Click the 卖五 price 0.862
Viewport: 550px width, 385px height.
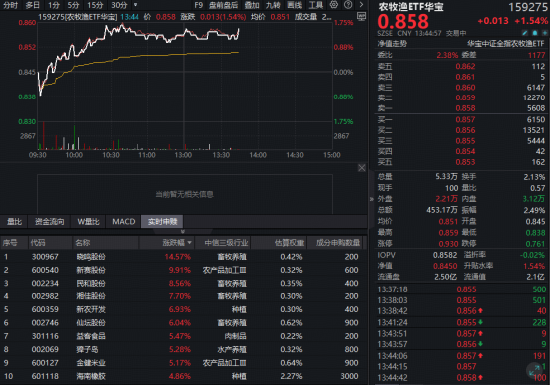(465, 66)
